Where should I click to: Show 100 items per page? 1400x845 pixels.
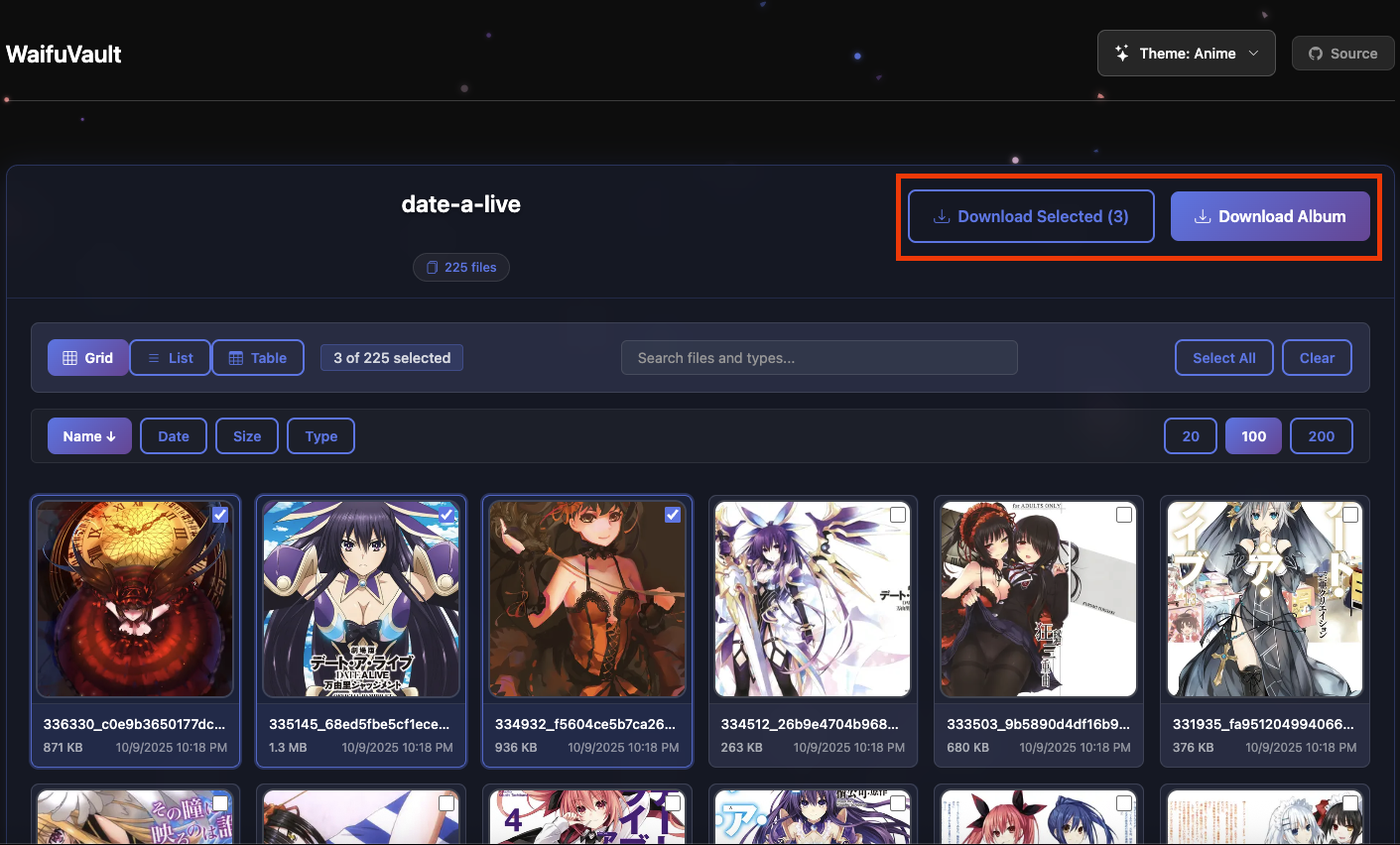tap(1254, 436)
